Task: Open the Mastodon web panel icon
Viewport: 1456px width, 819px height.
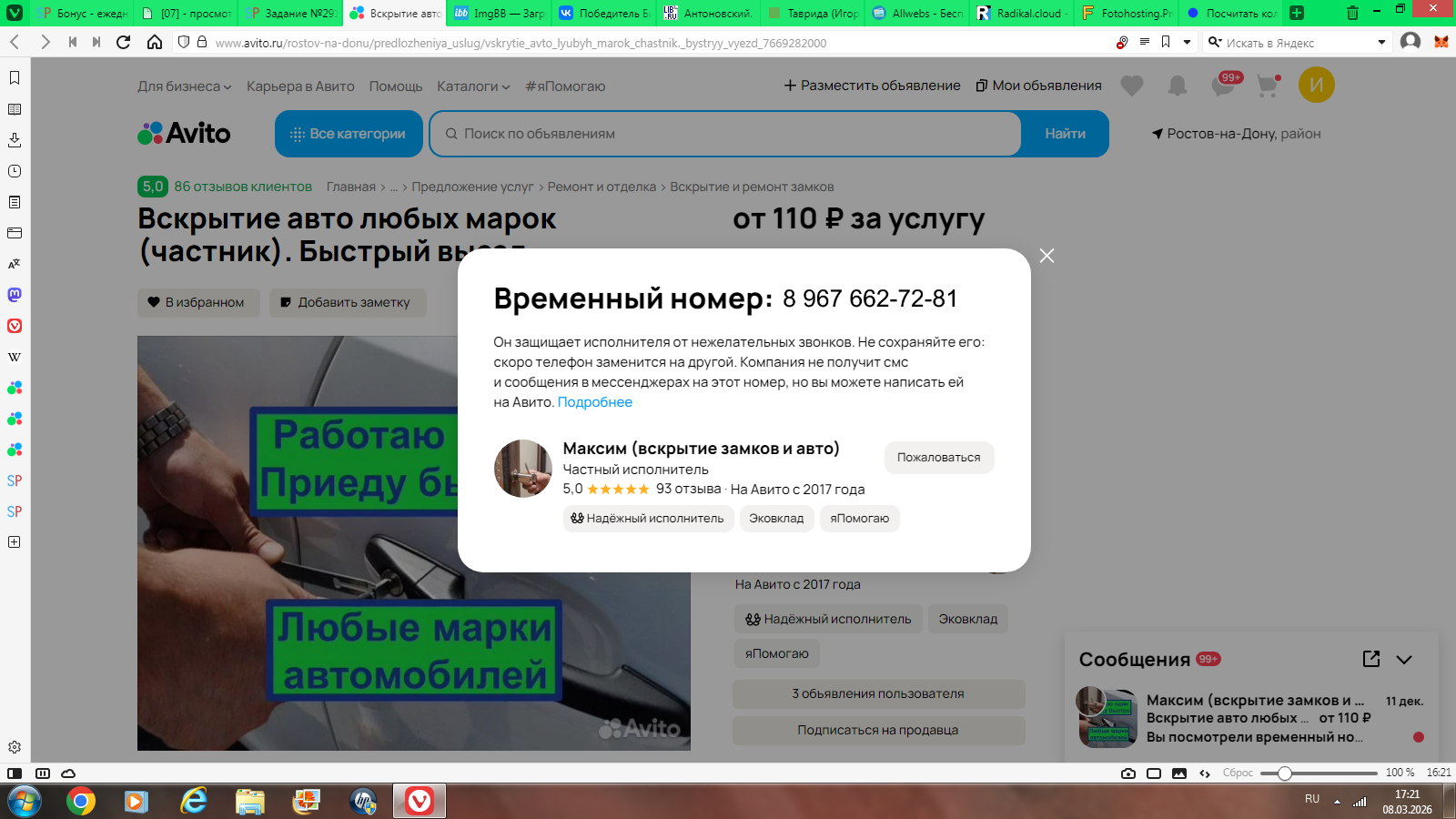Action: pos(15,295)
